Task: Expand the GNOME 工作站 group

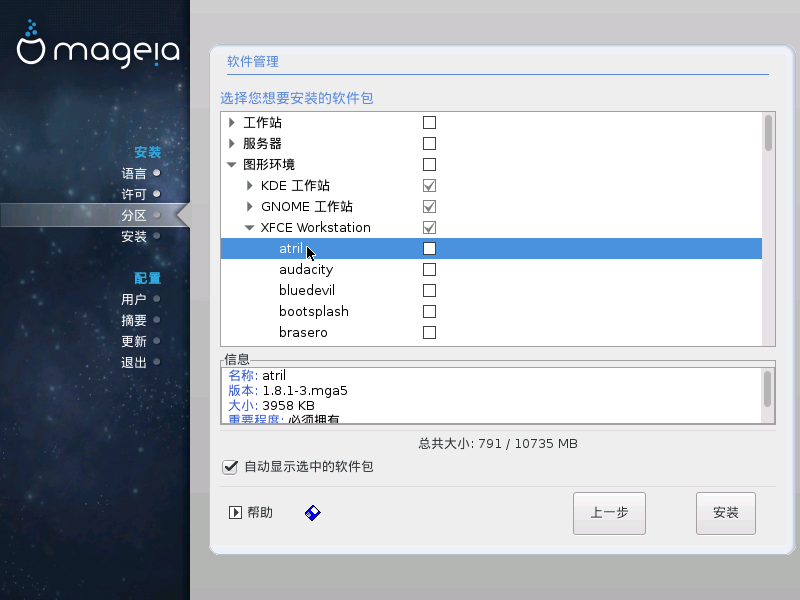Action: coord(249,207)
